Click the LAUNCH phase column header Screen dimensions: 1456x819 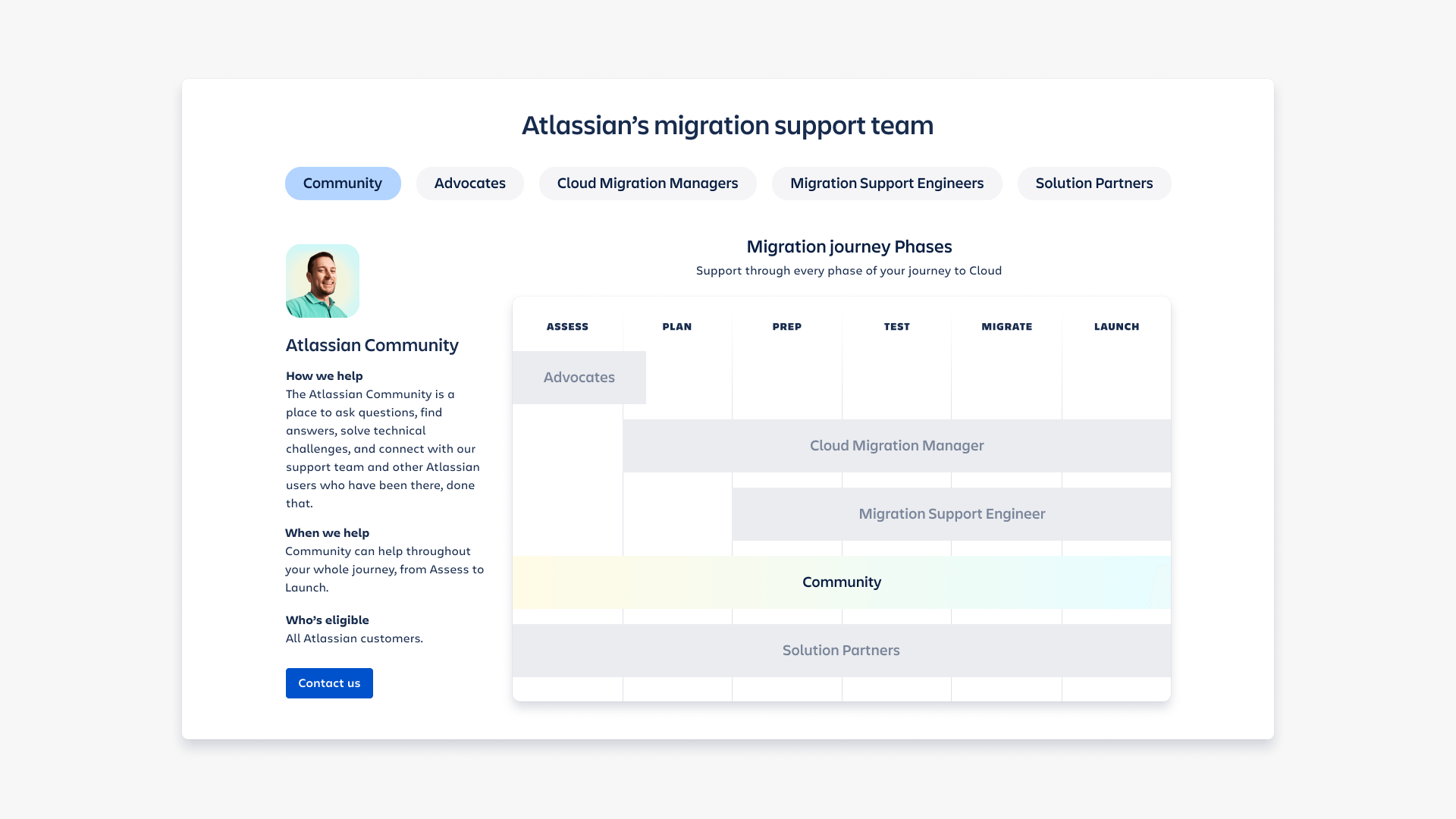(x=1117, y=327)
